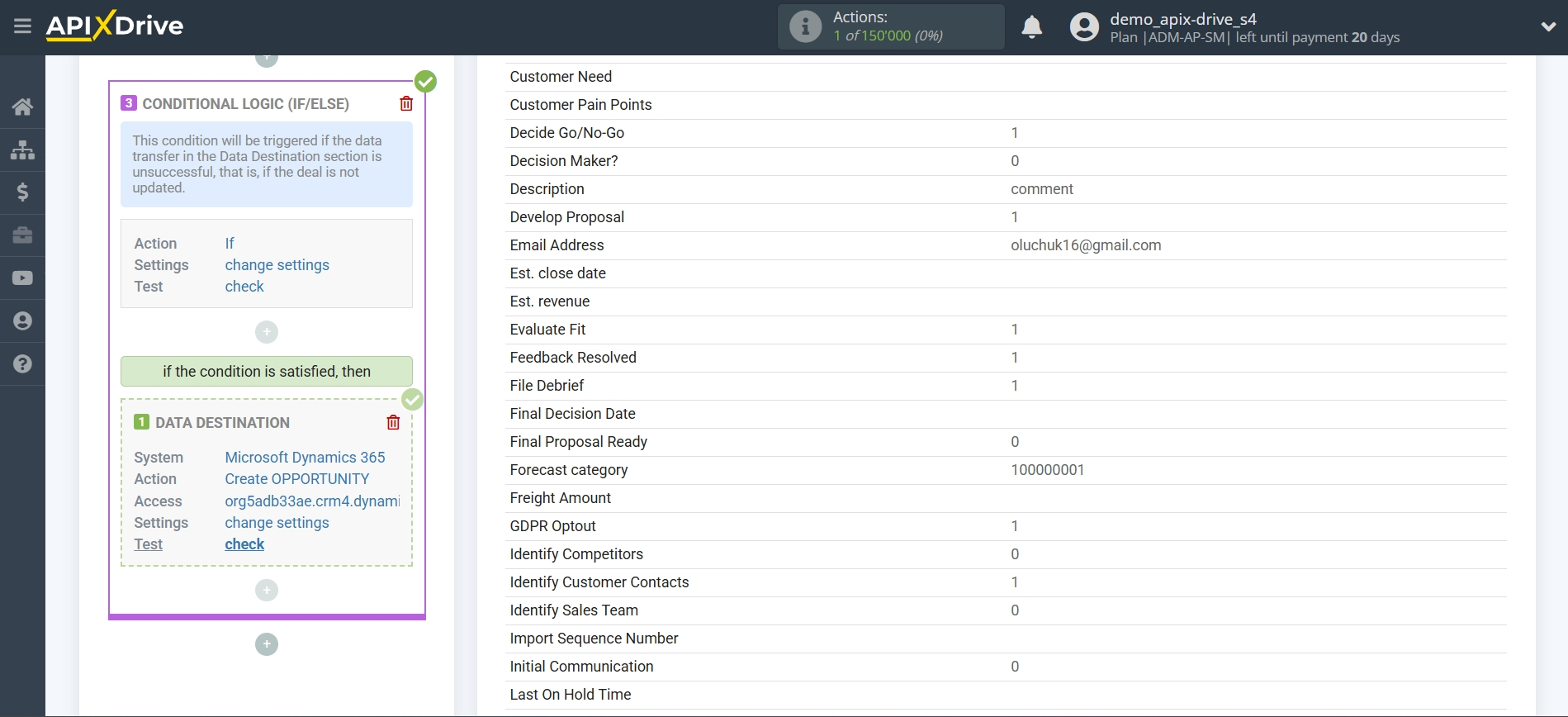Click the user avatar icon

pyautogui.click(x=1084, y=27)
